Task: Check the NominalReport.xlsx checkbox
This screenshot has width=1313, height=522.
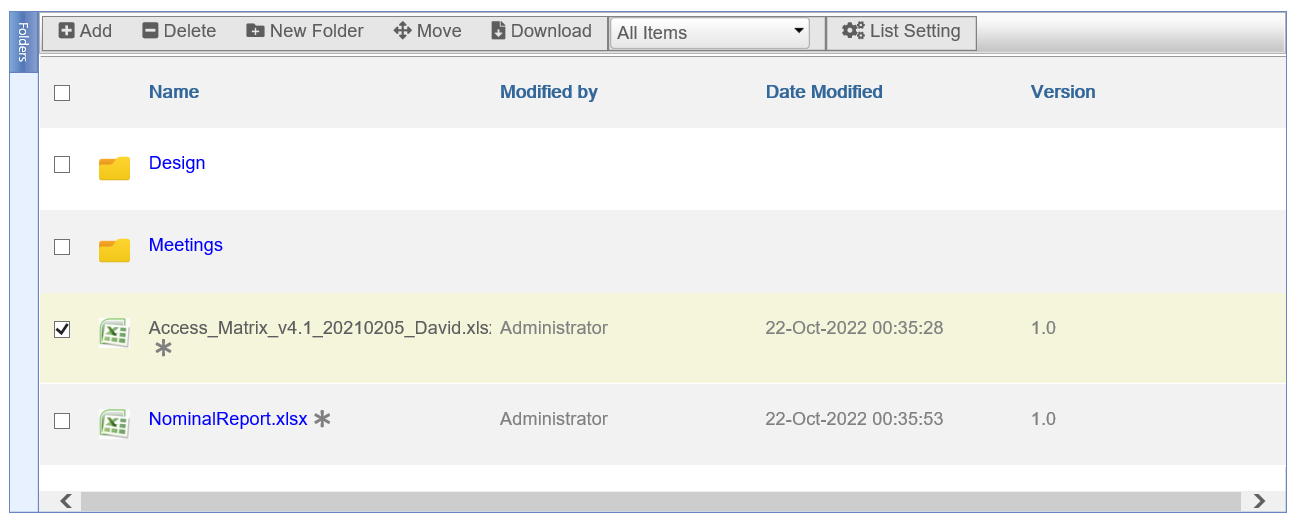Action: tap(62, 421)
